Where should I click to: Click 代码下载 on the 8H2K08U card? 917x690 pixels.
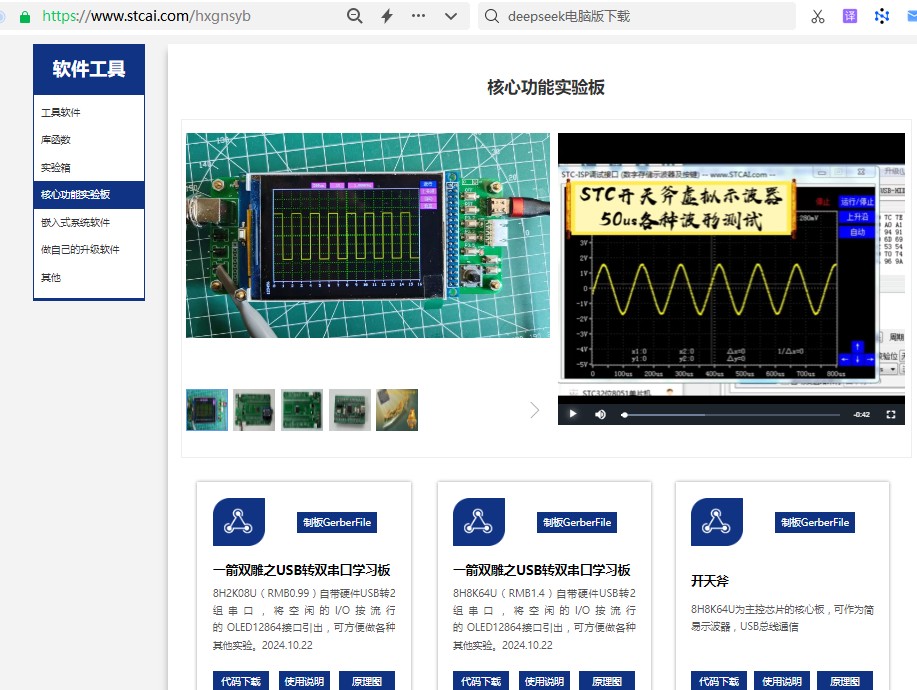click(x=240, y=681)
